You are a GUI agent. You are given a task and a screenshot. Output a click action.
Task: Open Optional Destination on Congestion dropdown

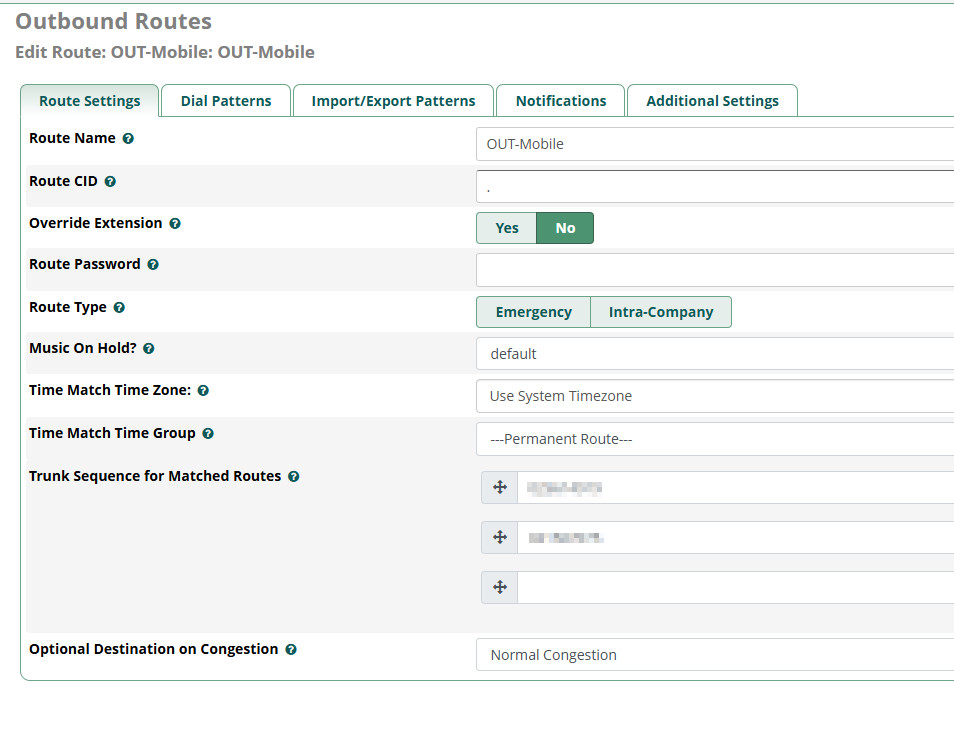[x=714, y=655]
